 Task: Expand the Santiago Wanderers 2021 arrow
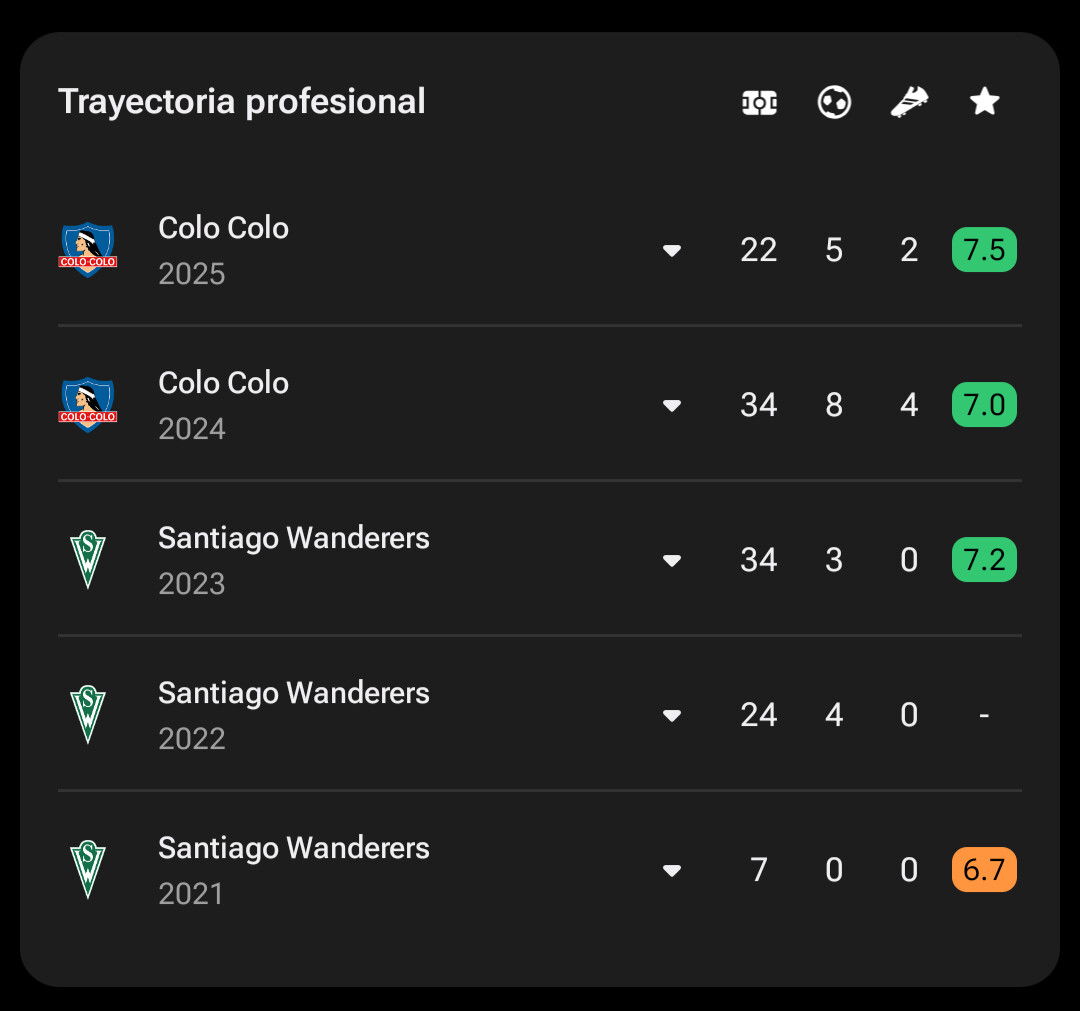point(672,870)
